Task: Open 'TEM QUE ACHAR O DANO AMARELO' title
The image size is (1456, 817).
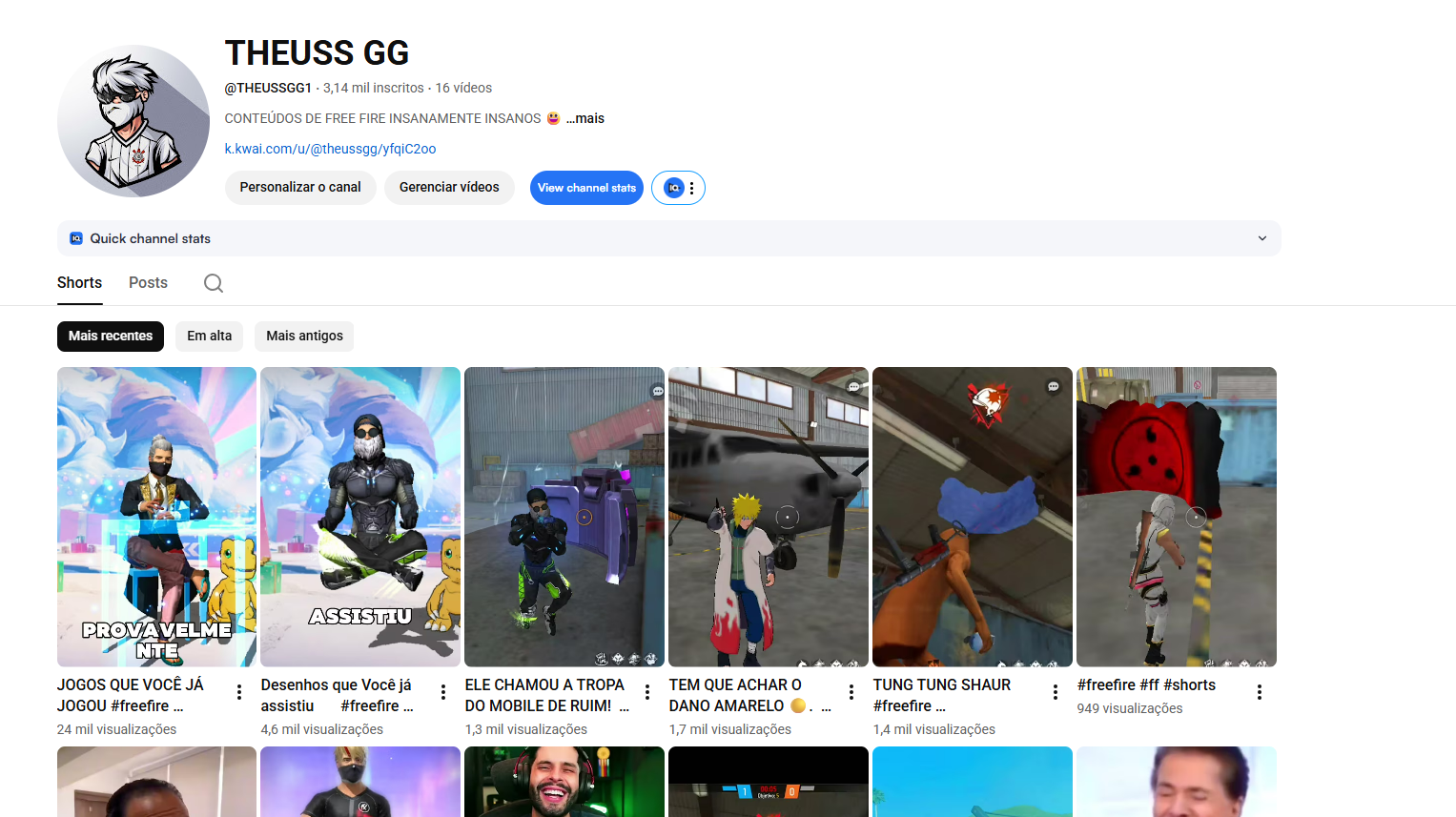Action: 749,695
